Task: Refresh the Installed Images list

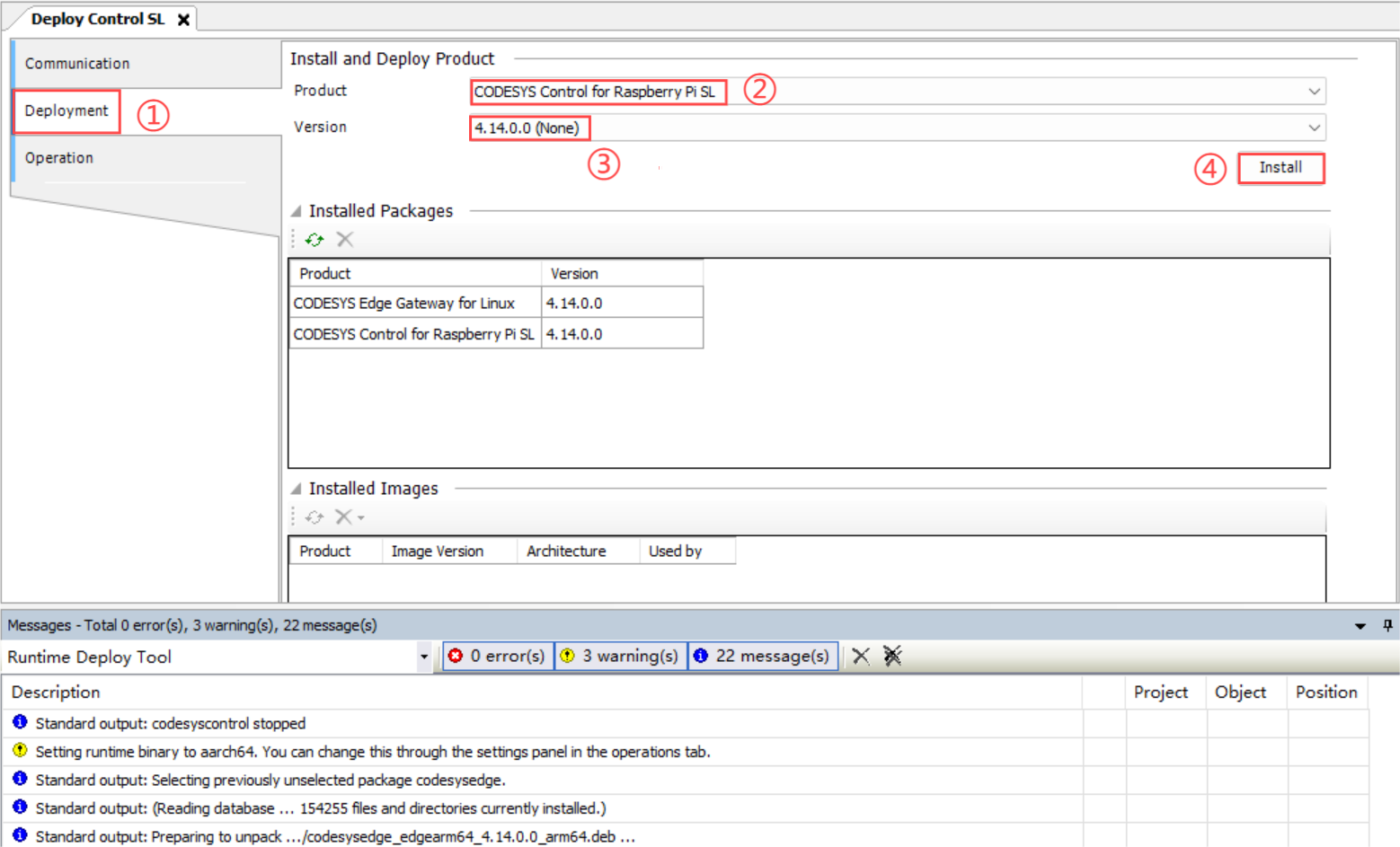Action: click(315, 517)
